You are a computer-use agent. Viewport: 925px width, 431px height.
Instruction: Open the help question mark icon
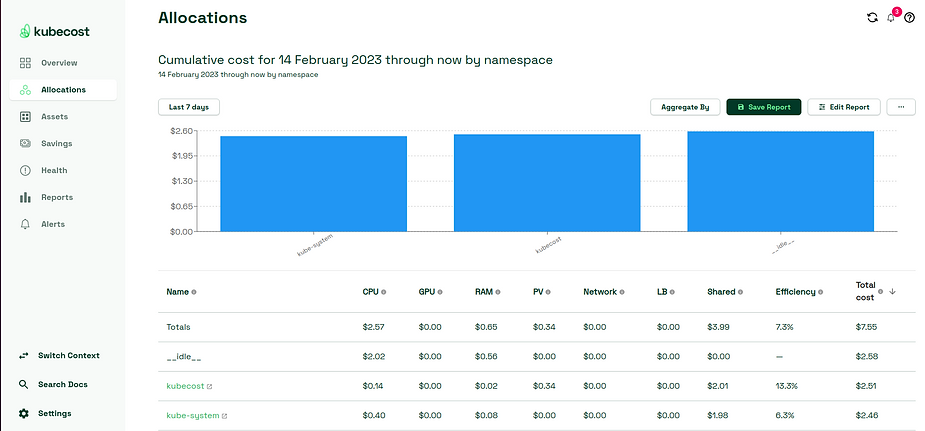[x=909, y=18]
